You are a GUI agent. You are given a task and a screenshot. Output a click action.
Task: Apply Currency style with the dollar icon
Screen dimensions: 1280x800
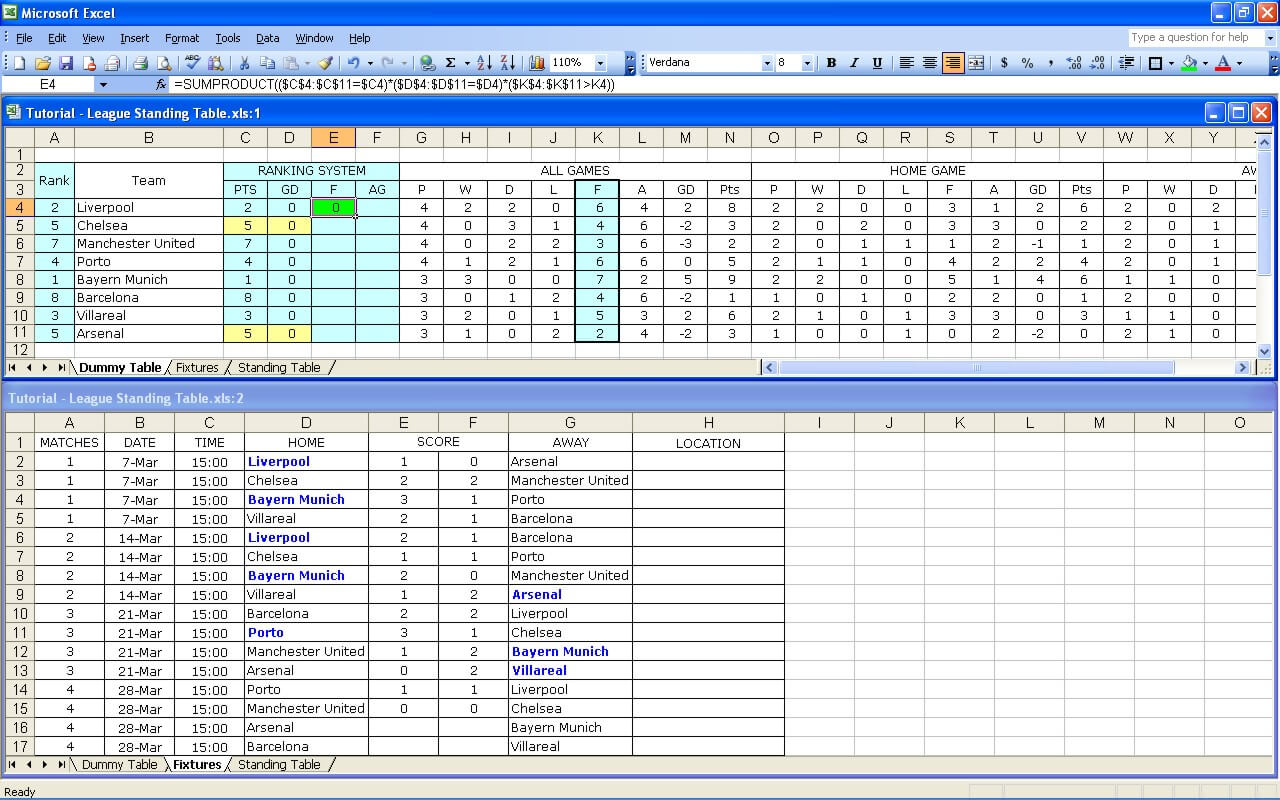click(1004, 63)
